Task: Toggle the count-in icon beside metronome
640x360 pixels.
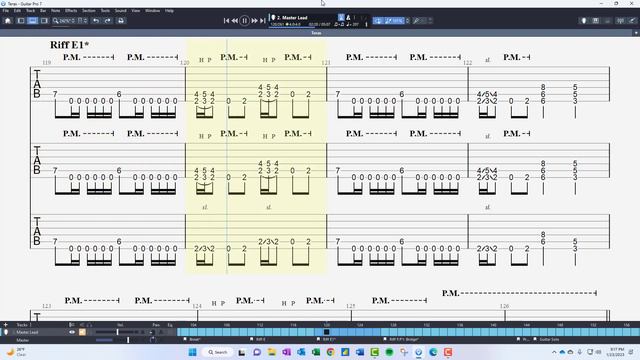Action: pyautogui.click(x=348, y=18)
